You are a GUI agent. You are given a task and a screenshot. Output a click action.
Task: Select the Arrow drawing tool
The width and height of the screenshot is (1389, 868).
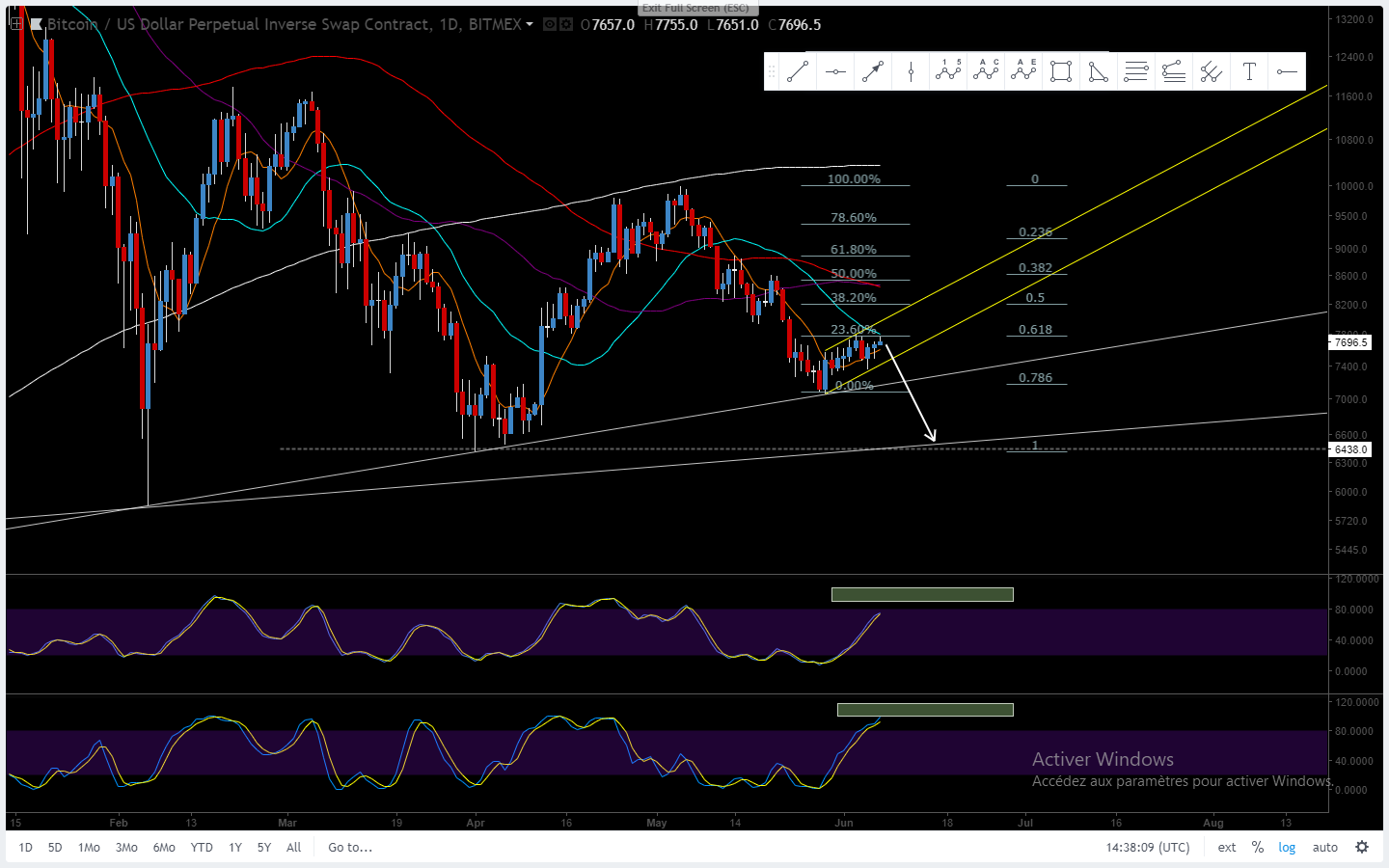(x=873, y=71)
